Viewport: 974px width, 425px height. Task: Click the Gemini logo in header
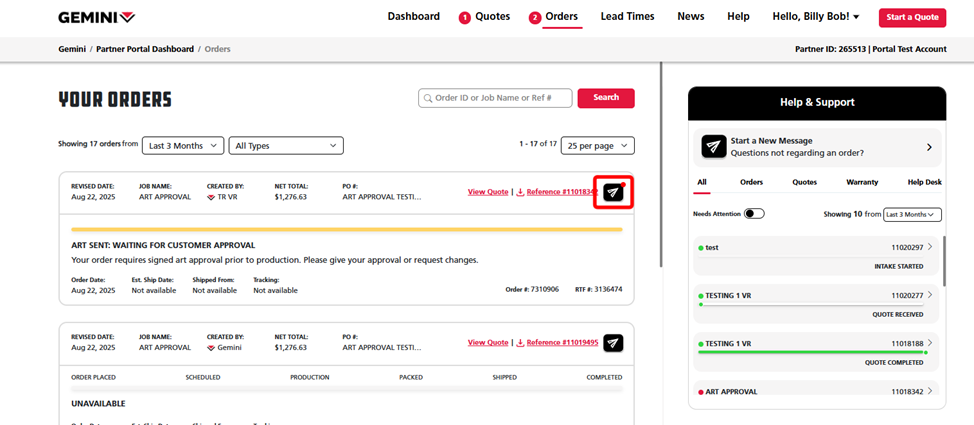[96, 17]
